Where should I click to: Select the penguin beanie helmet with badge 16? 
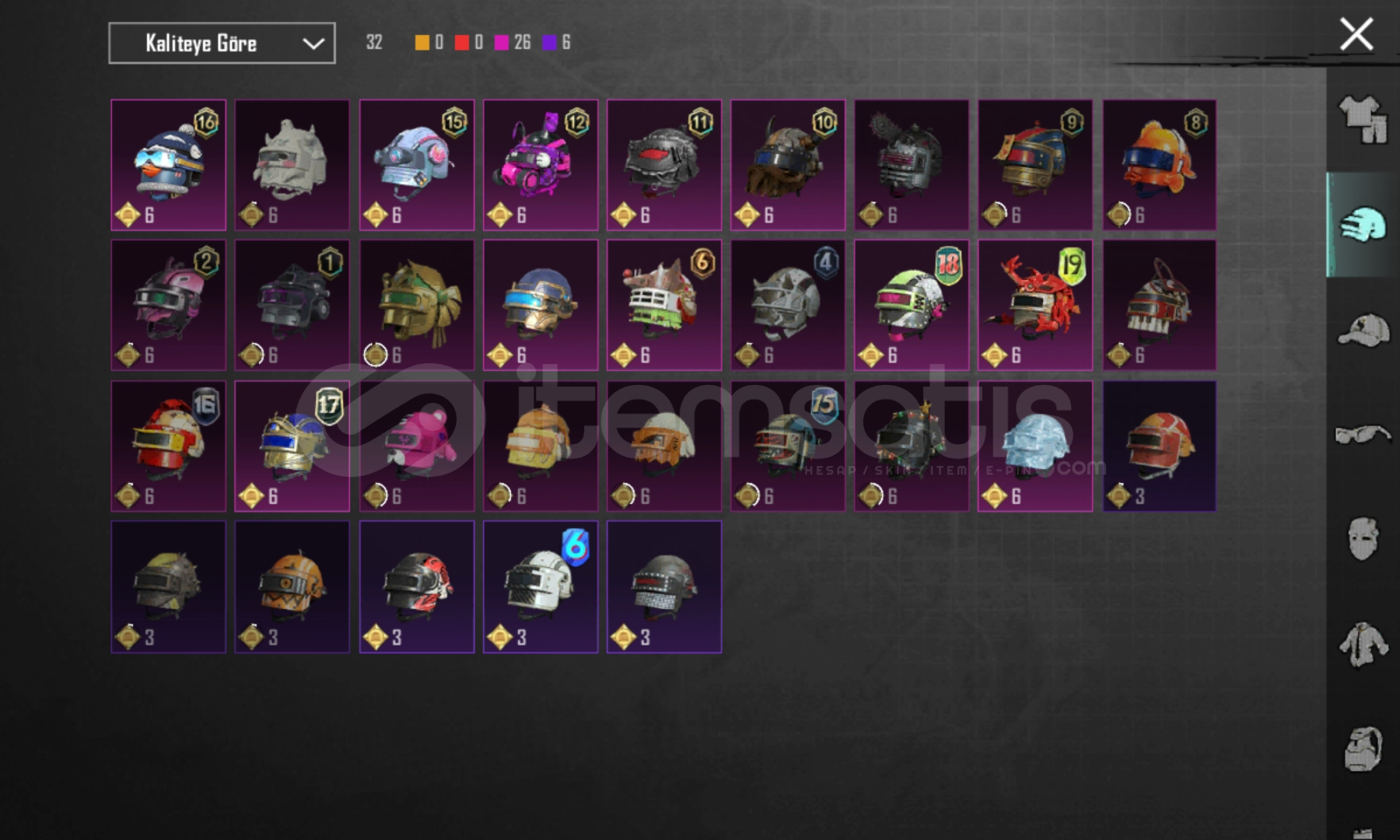coord(169,165)
